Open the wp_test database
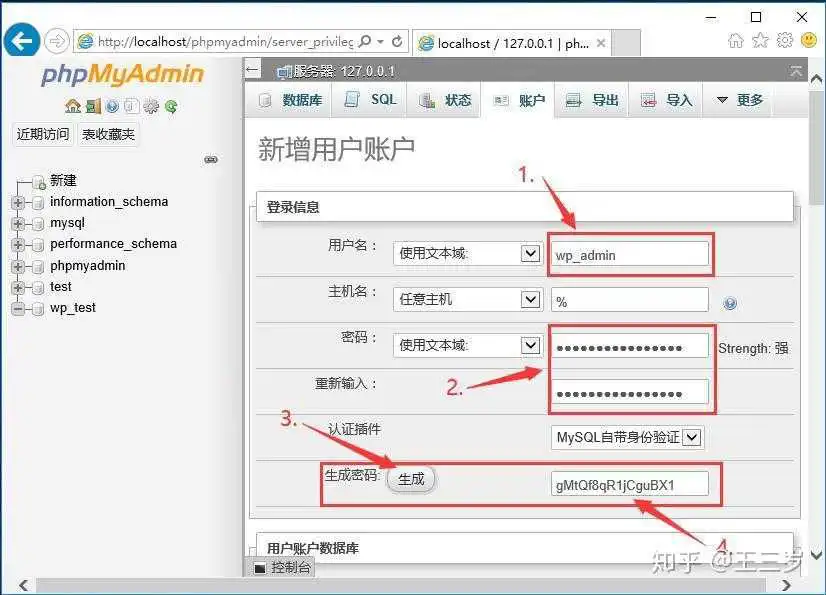This screenshot has width=826, height=595. pyautogui.click(x=73, y=308)
